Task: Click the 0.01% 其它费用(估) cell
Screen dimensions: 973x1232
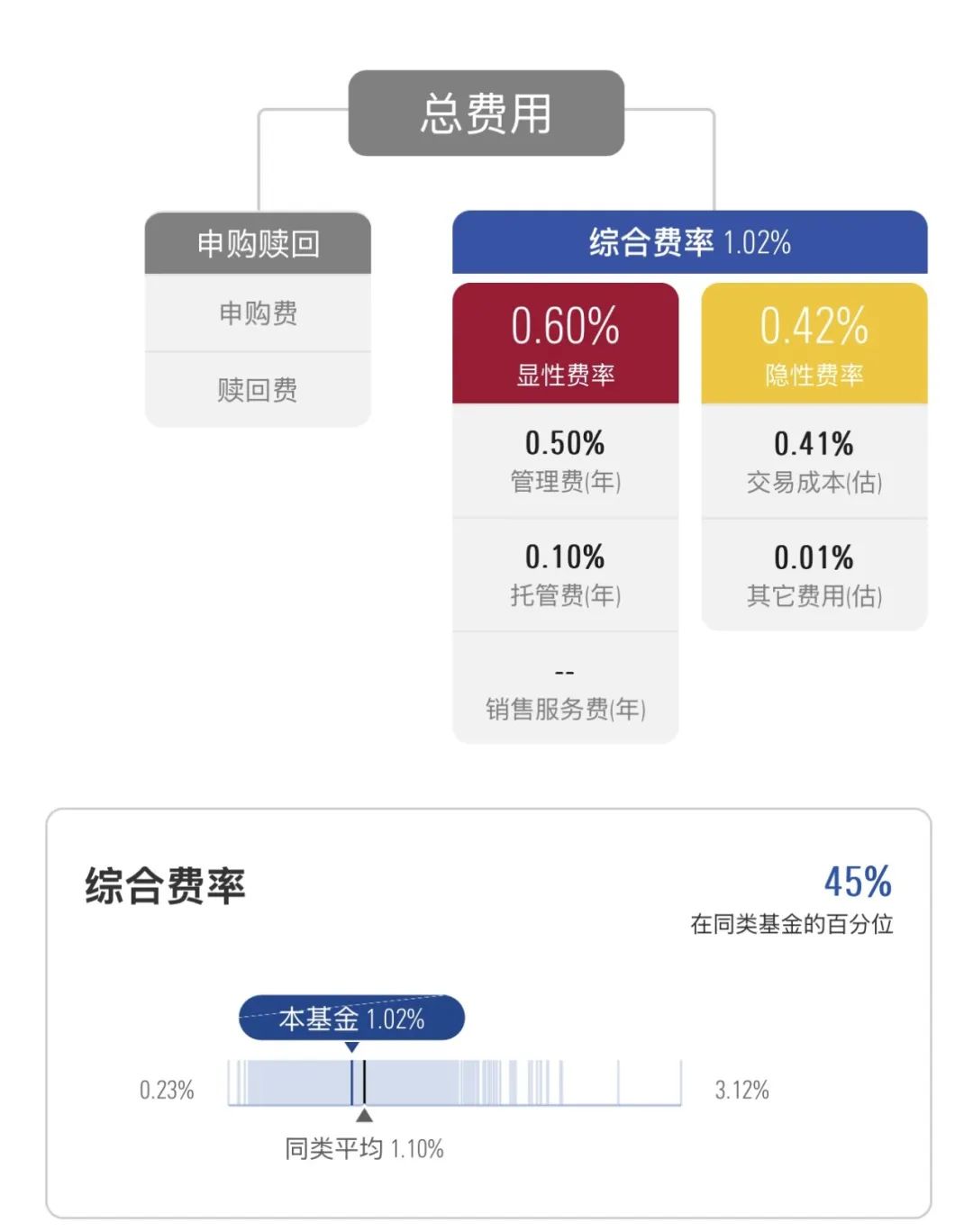Action: (814, 575)
